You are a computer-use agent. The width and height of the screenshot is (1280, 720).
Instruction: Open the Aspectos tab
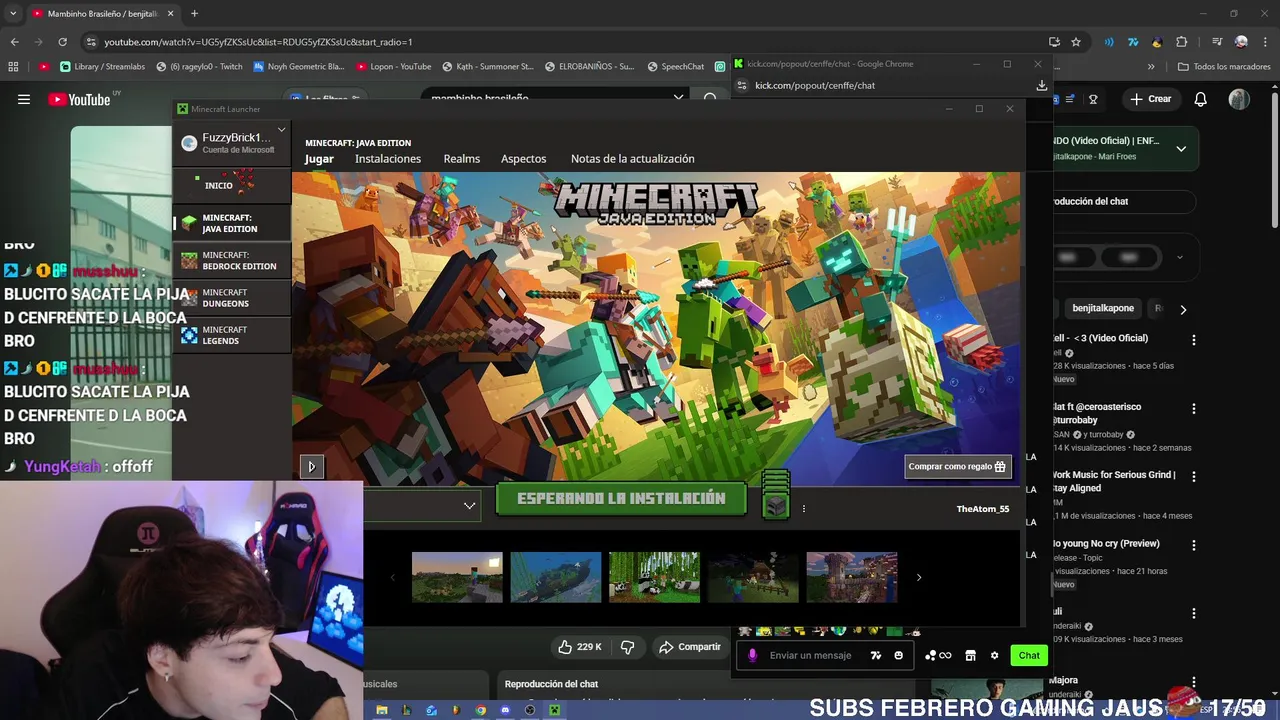coord(524,159)
